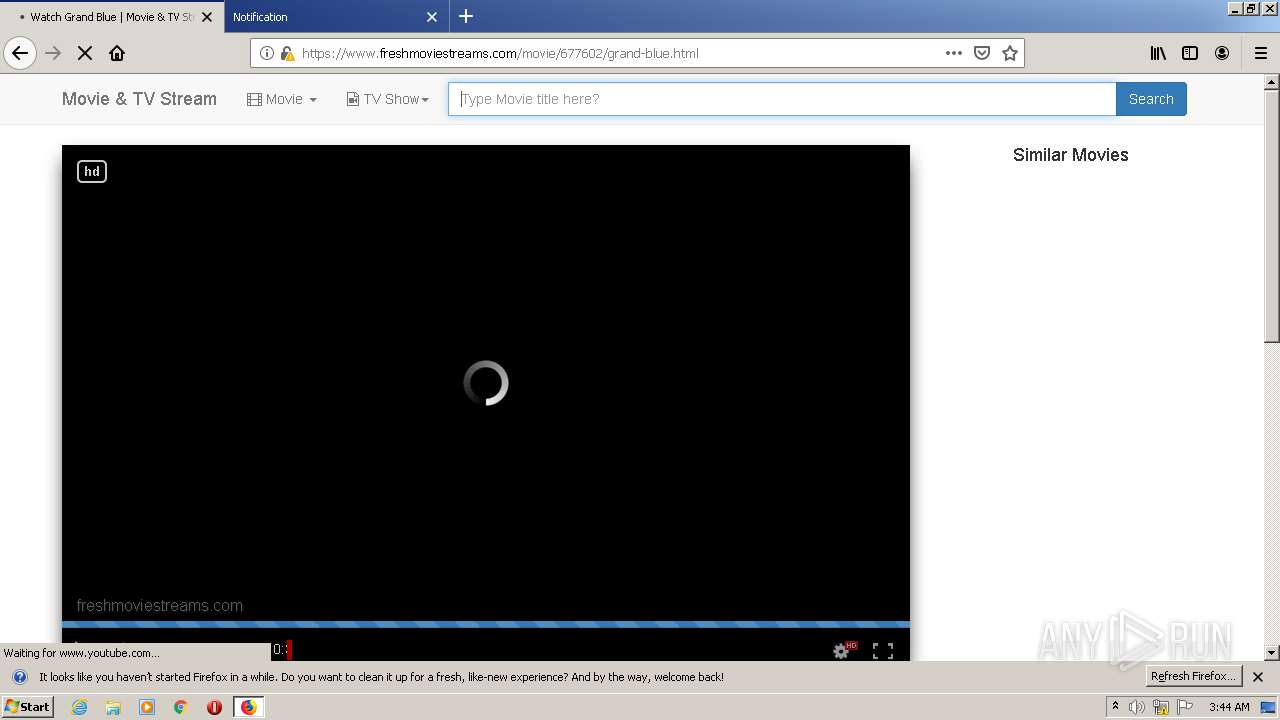Open page actions three-dot menu
The width and height of the screenshot is (1280, 720).
pyautogui.click(x=954, y=53)
